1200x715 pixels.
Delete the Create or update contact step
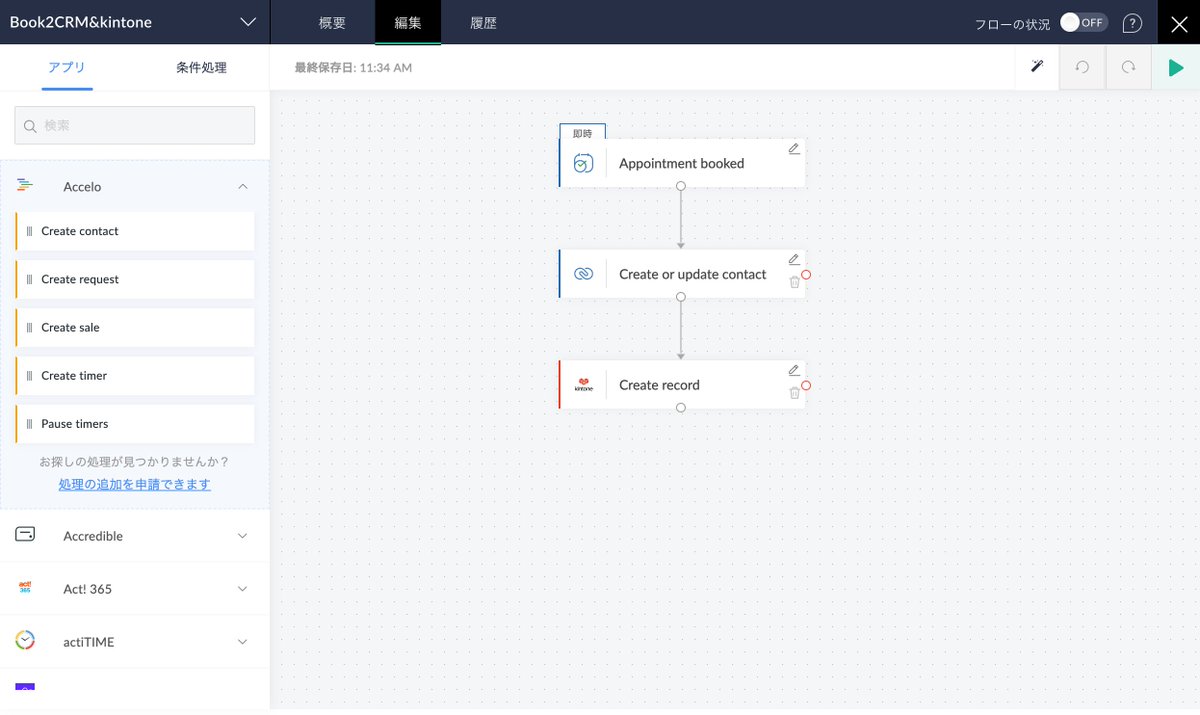(793, 284)
